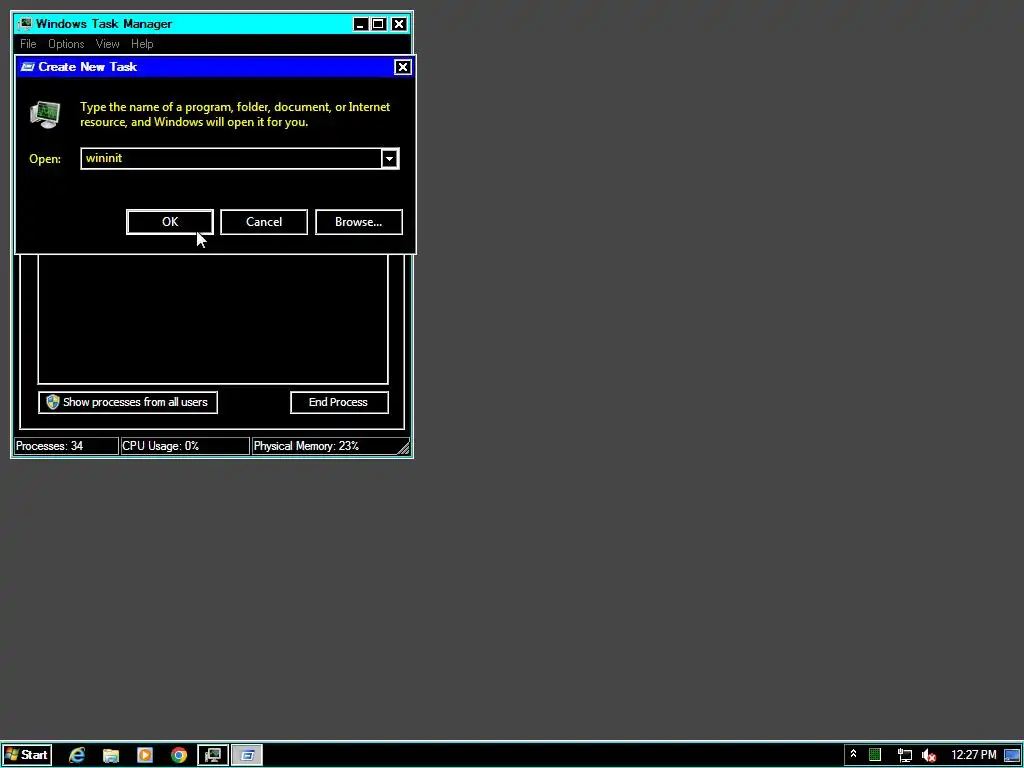This screenshot has width=1024, height=768.
Task: Launch Internet Explorer from the taskbar
Action: point(77,756)
